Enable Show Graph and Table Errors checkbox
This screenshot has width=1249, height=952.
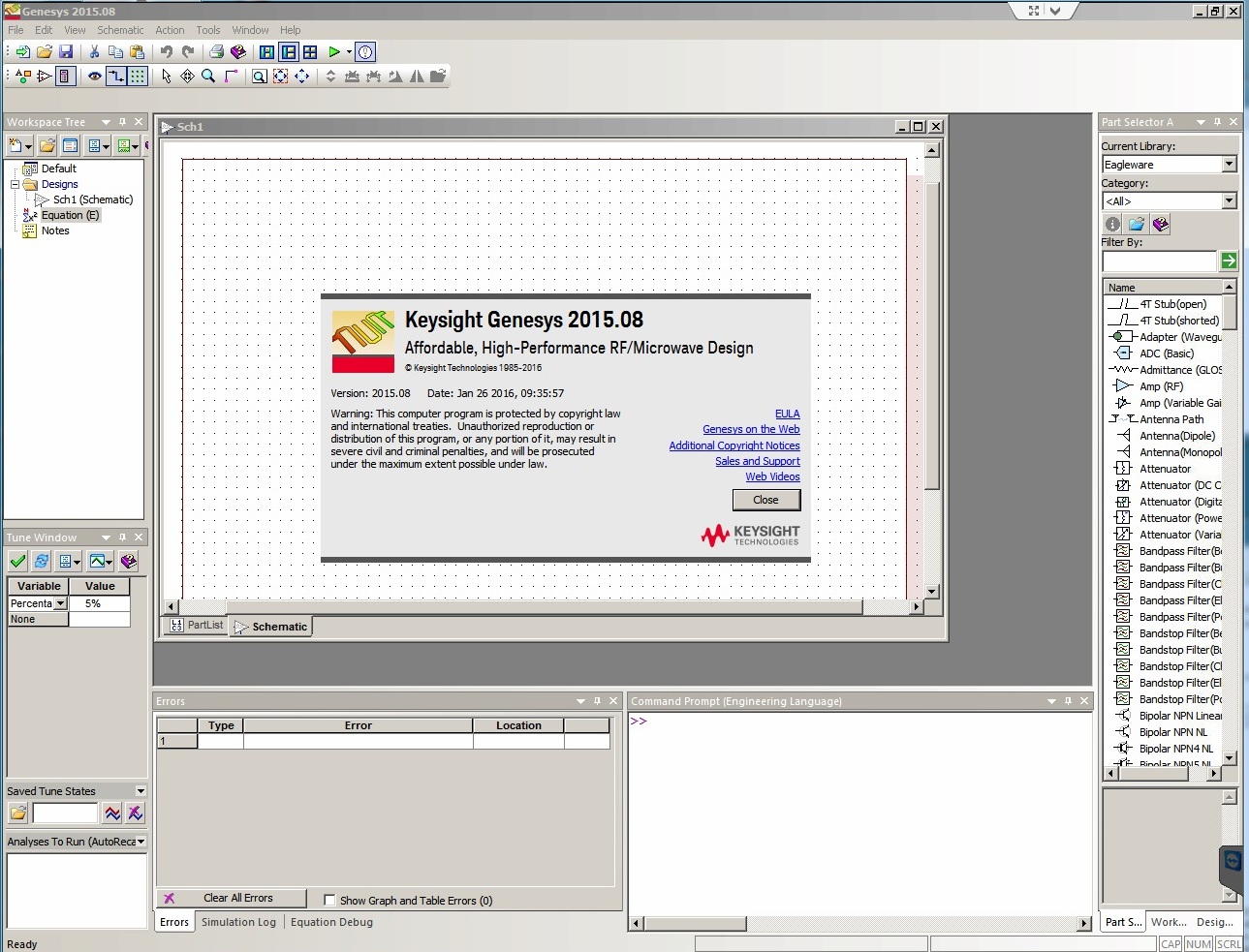(329, 900)
